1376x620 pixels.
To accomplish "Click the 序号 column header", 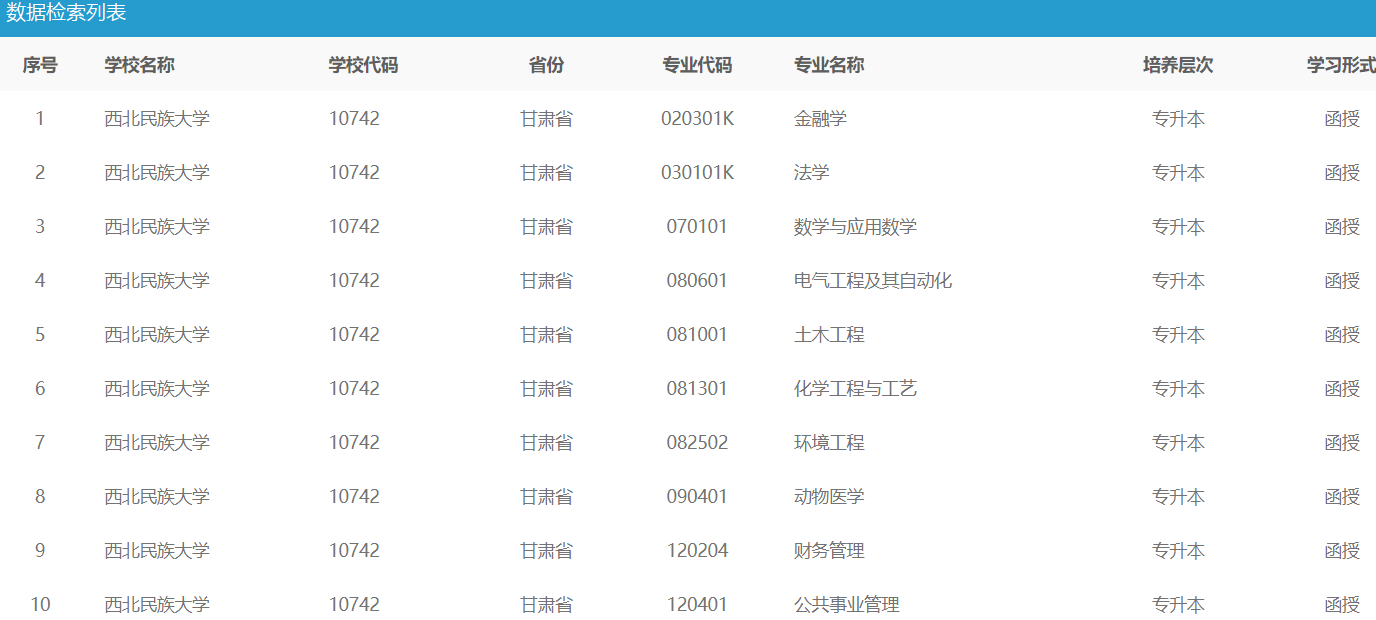I will pos(40,65).
